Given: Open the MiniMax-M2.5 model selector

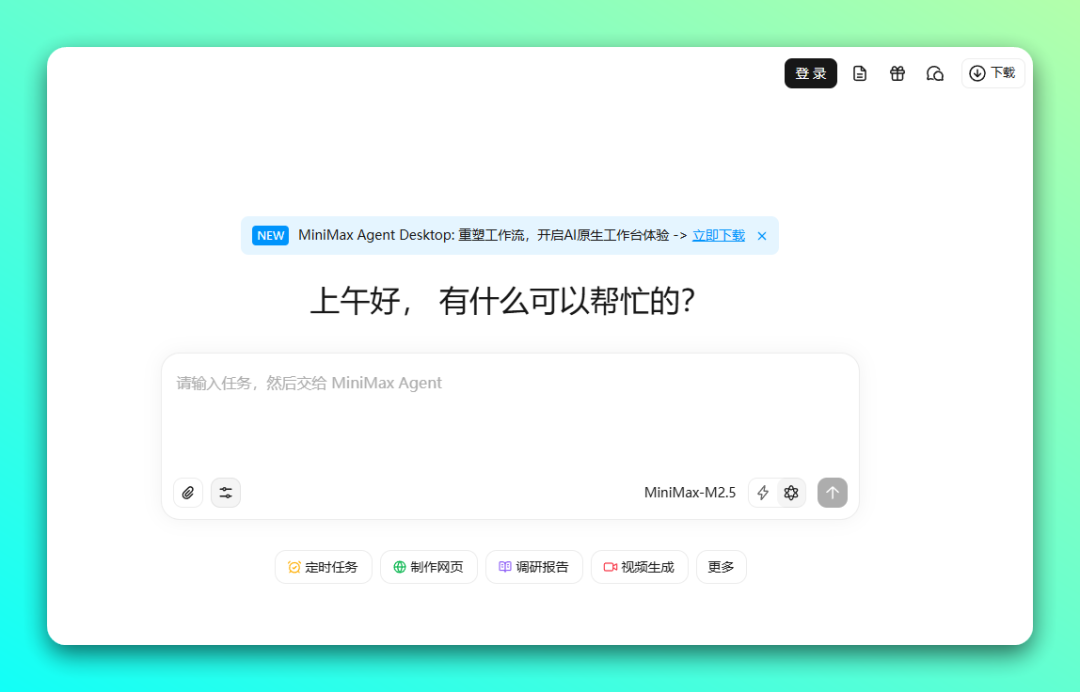Looking at the screenshot, I should tap(689, 492).
